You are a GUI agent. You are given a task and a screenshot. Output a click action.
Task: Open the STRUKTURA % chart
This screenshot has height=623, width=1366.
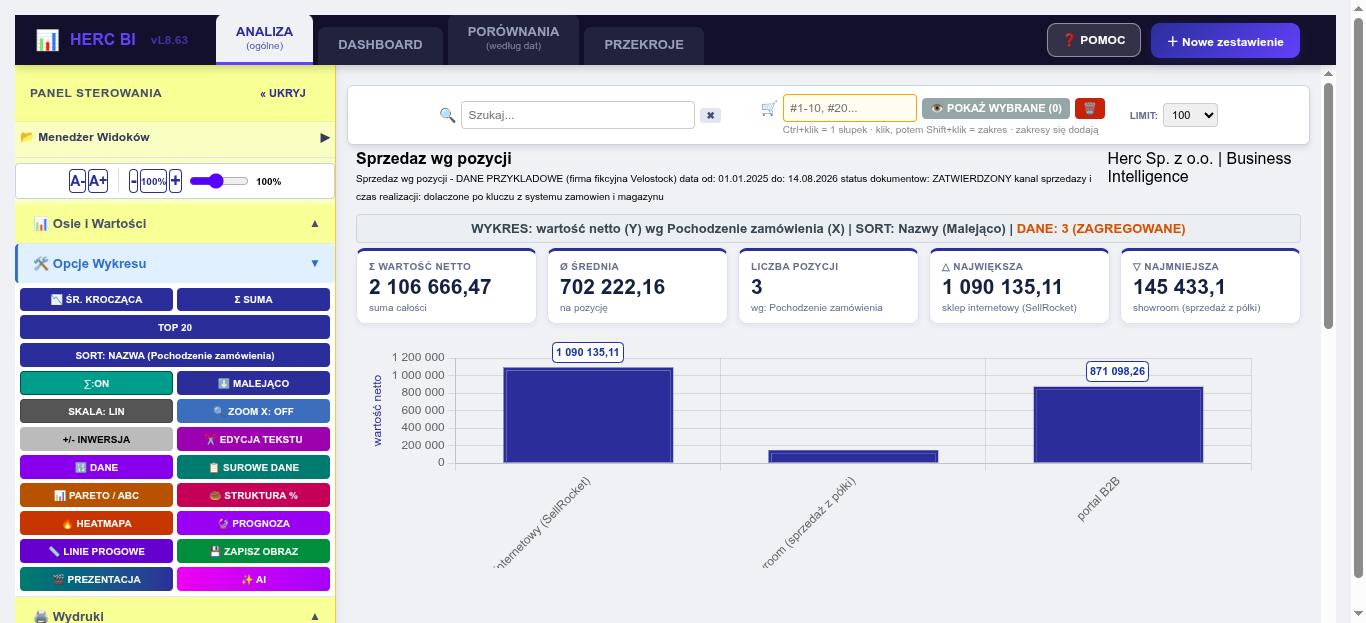click(253, 495)
